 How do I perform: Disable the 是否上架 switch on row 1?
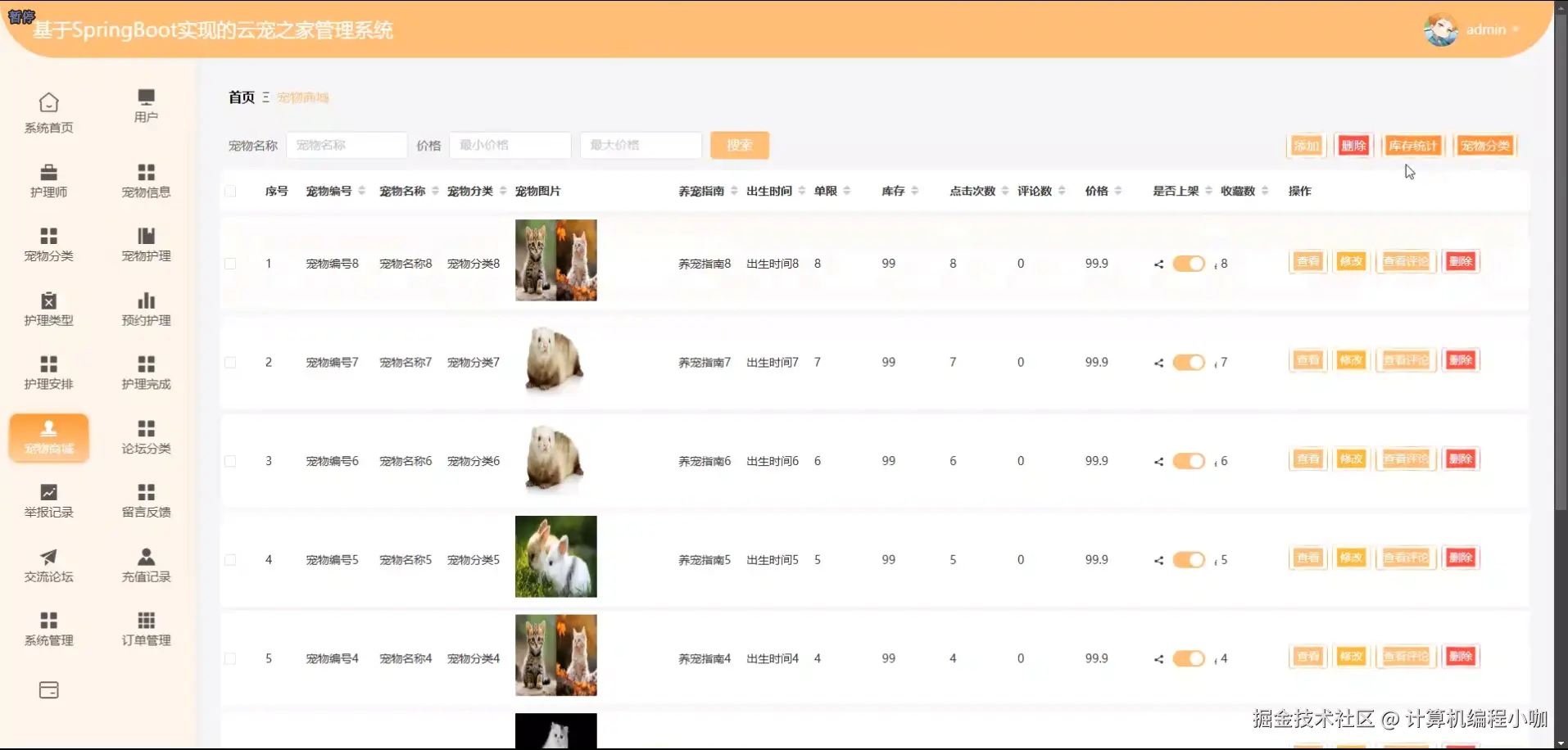tap(1190, 264)
